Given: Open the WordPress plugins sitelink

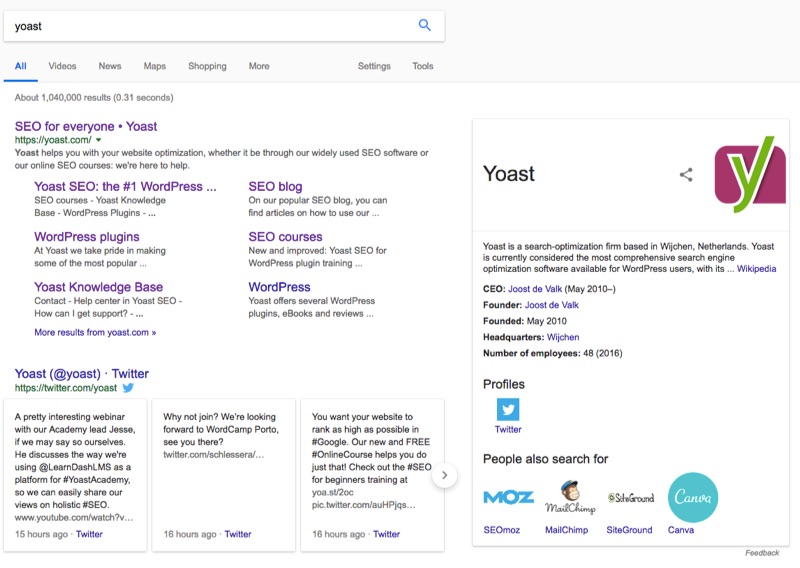Looking at the screenshot, I should [87, 237].
